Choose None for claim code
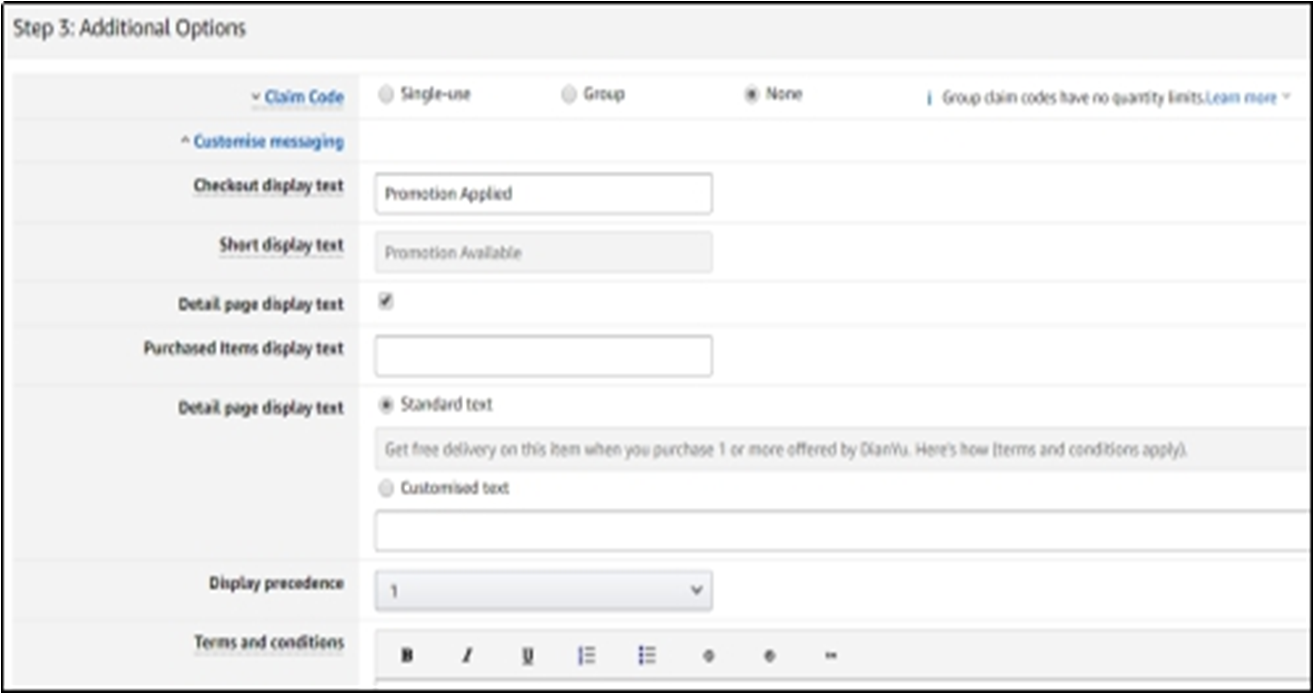 [751, 95]
